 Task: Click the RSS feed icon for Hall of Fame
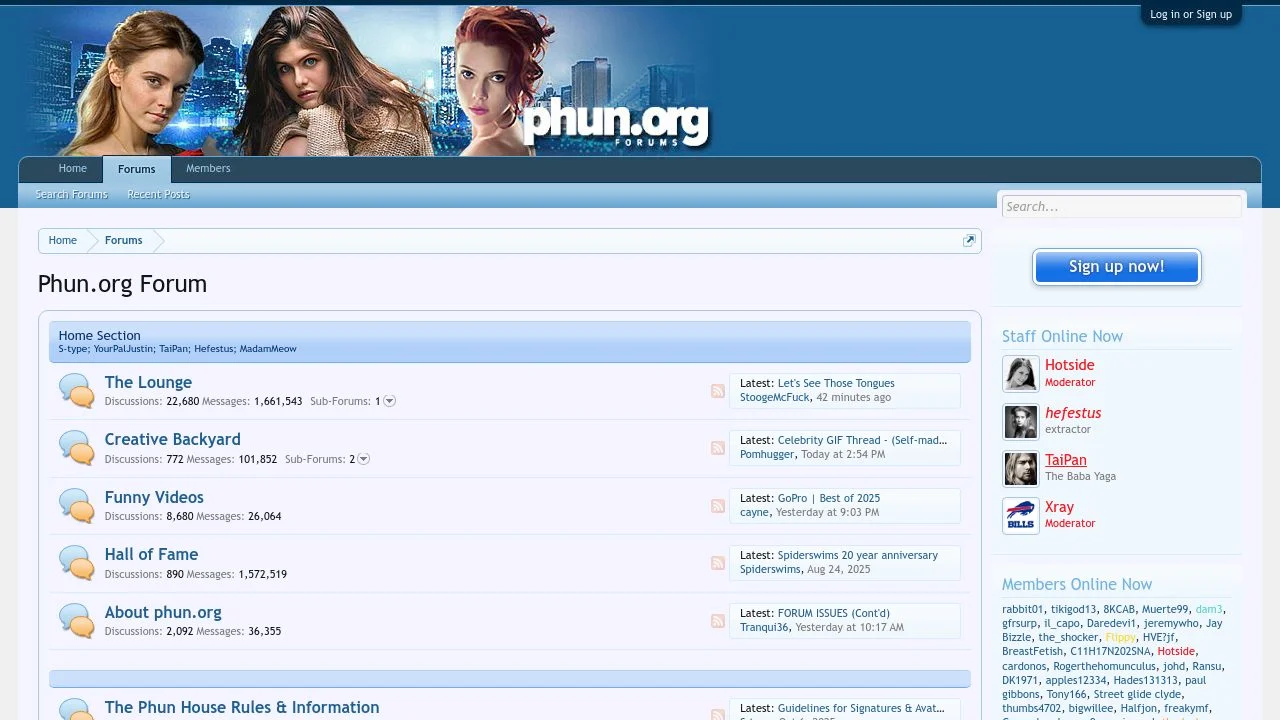[x=717, y=563]
